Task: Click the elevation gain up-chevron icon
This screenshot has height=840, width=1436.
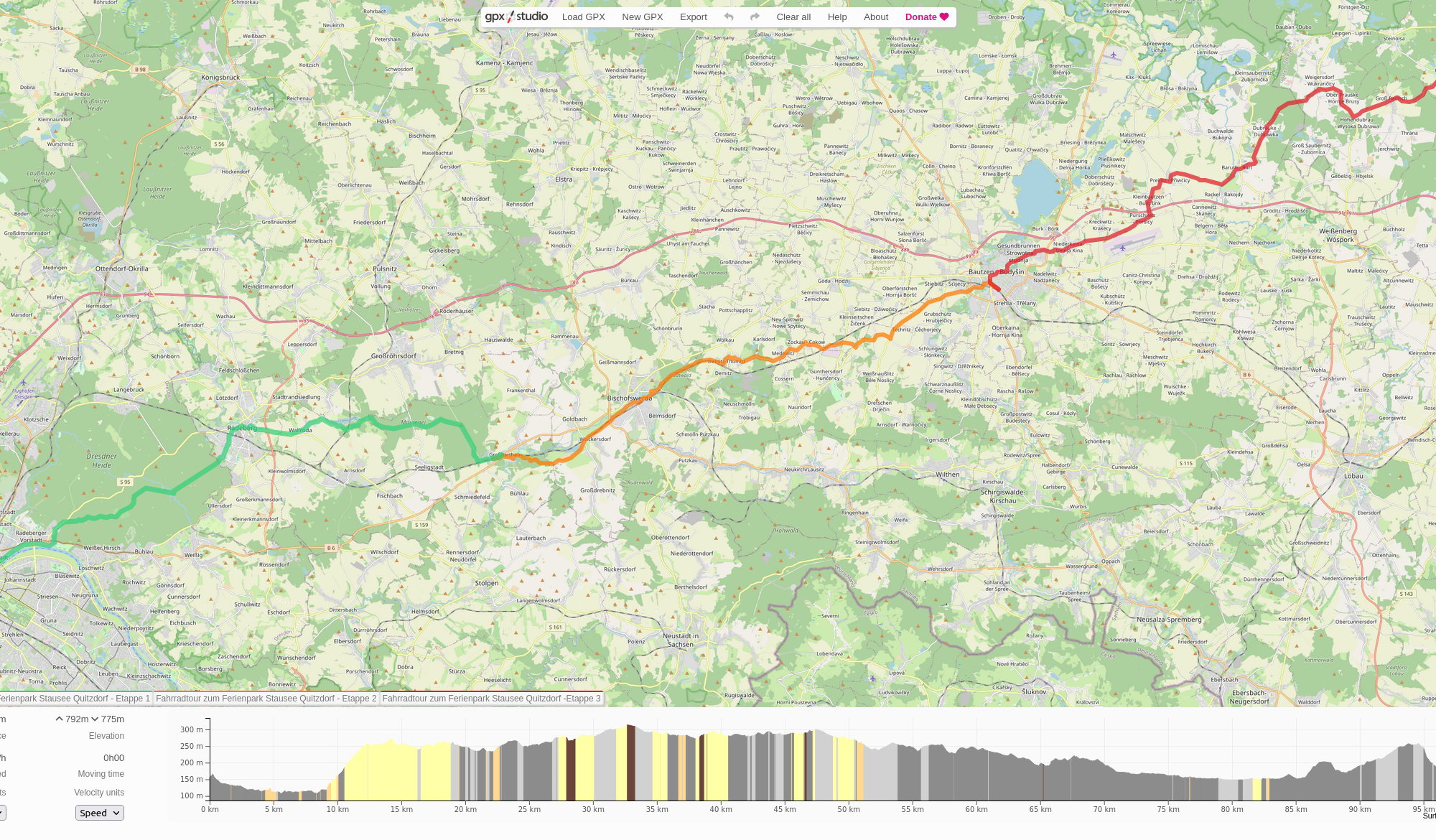Action: tap(59, 719)
